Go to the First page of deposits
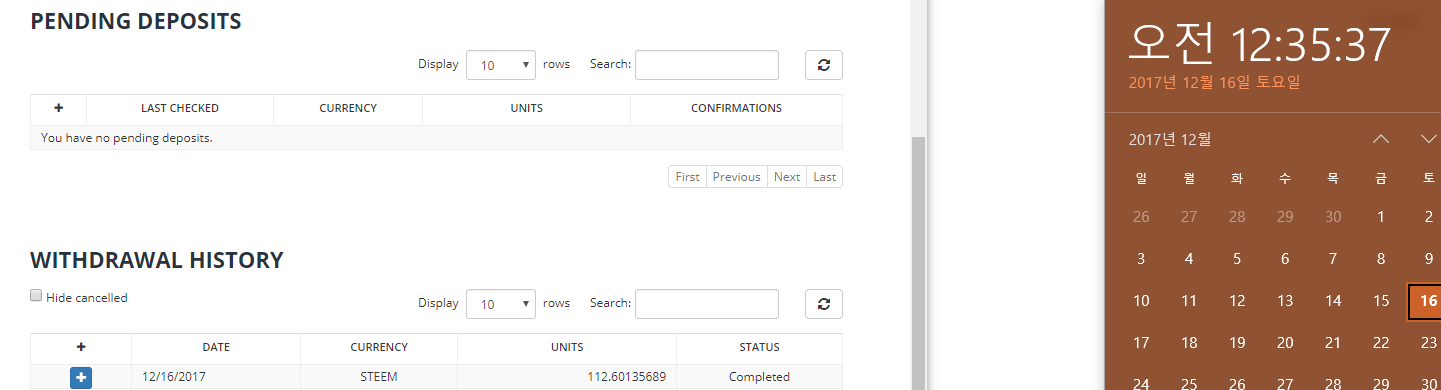This screenshot has width=1441, height=390. (x=687, y=177)
